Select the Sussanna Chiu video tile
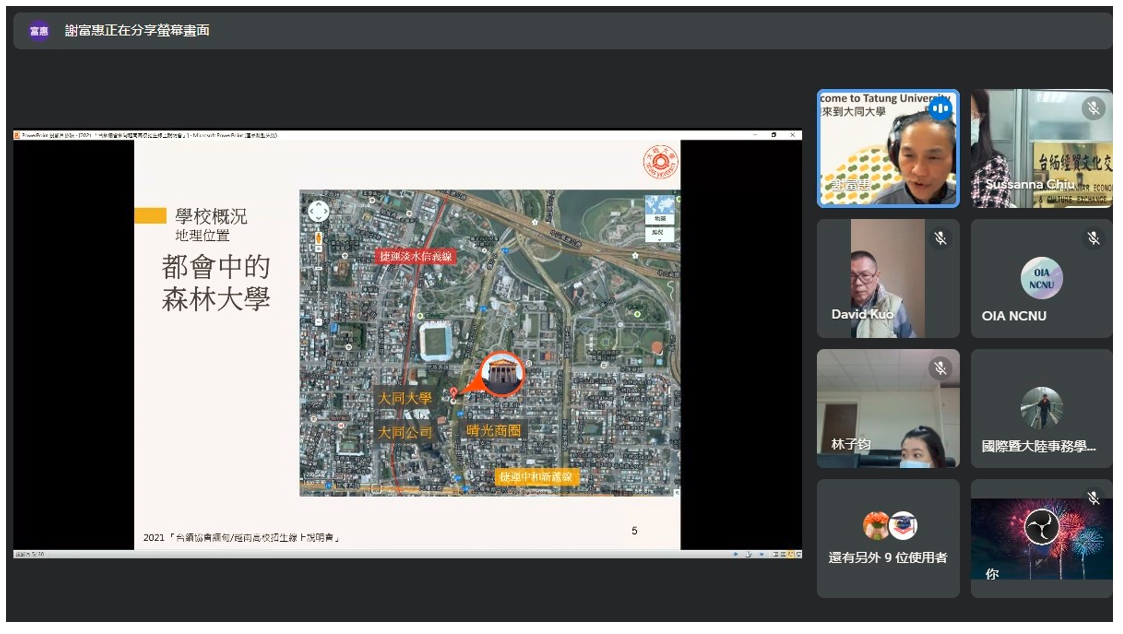The image size is (1123, 634). coord(1041,149)
